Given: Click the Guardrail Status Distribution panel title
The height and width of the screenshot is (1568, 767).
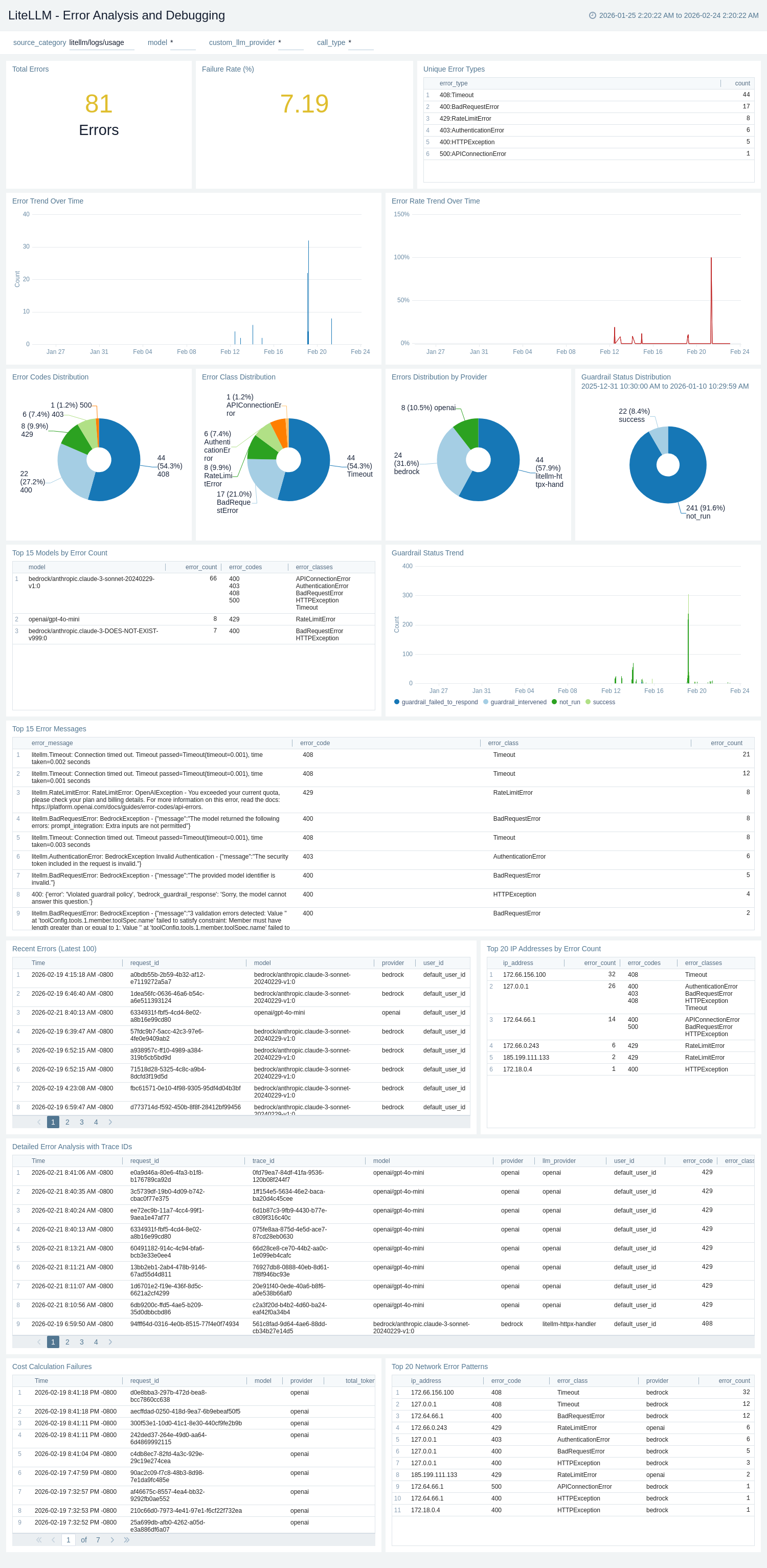Looking at the screenshot, I should (x=626, y=377).
